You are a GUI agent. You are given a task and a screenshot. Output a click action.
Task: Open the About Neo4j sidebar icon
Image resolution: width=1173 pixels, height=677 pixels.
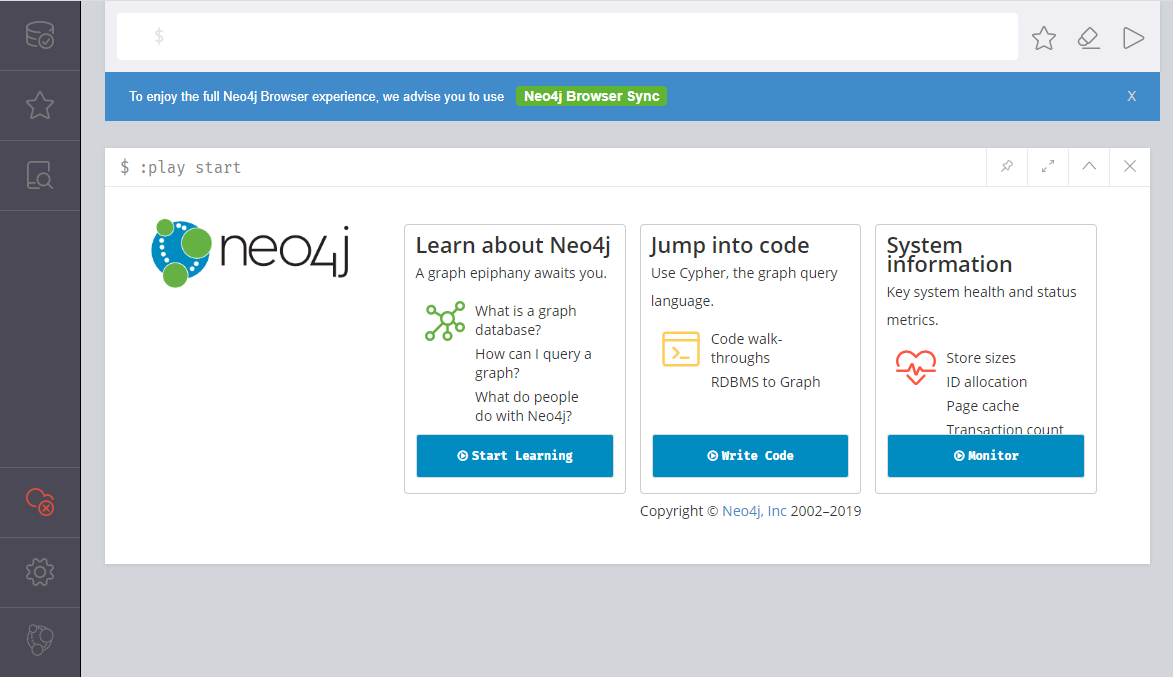click(40, 640)
